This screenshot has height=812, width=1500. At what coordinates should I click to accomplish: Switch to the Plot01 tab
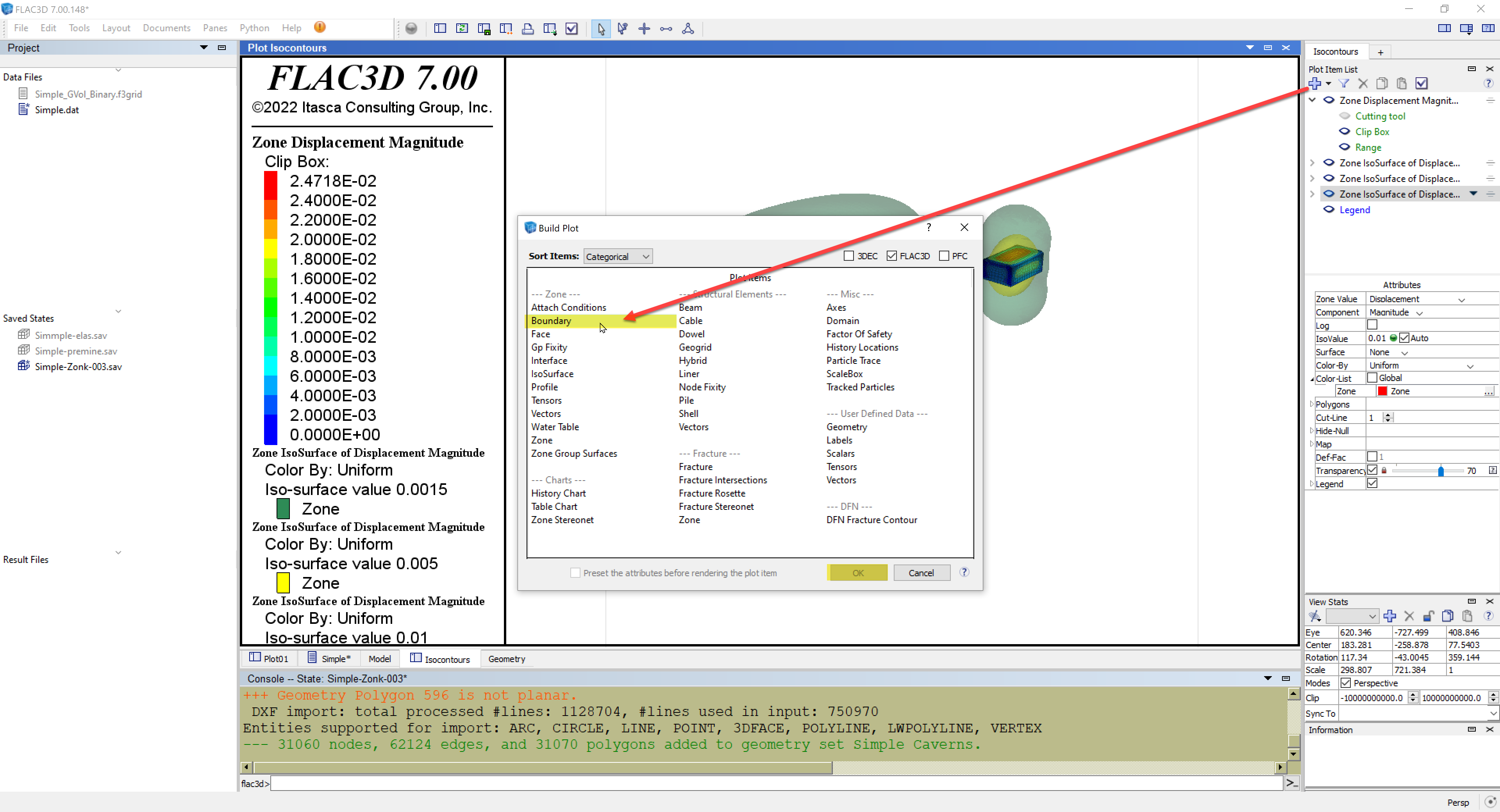[268, 658]
